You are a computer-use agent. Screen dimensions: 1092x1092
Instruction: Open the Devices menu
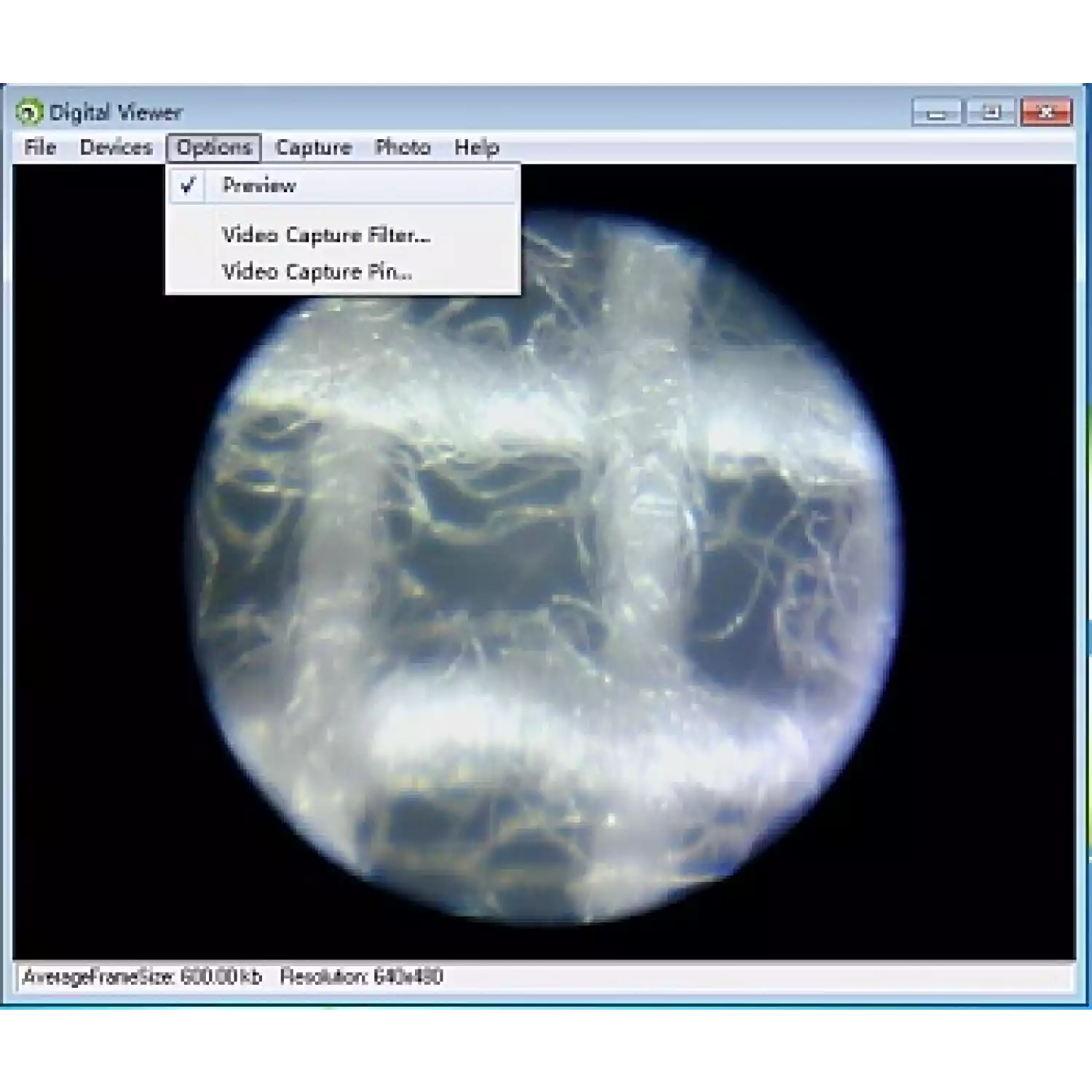tap(116, 148)
